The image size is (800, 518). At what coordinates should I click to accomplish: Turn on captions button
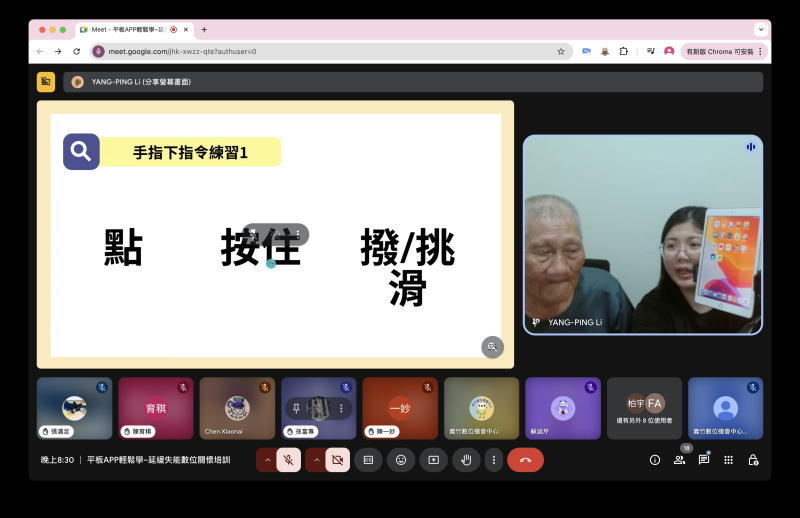pos(368,460)
